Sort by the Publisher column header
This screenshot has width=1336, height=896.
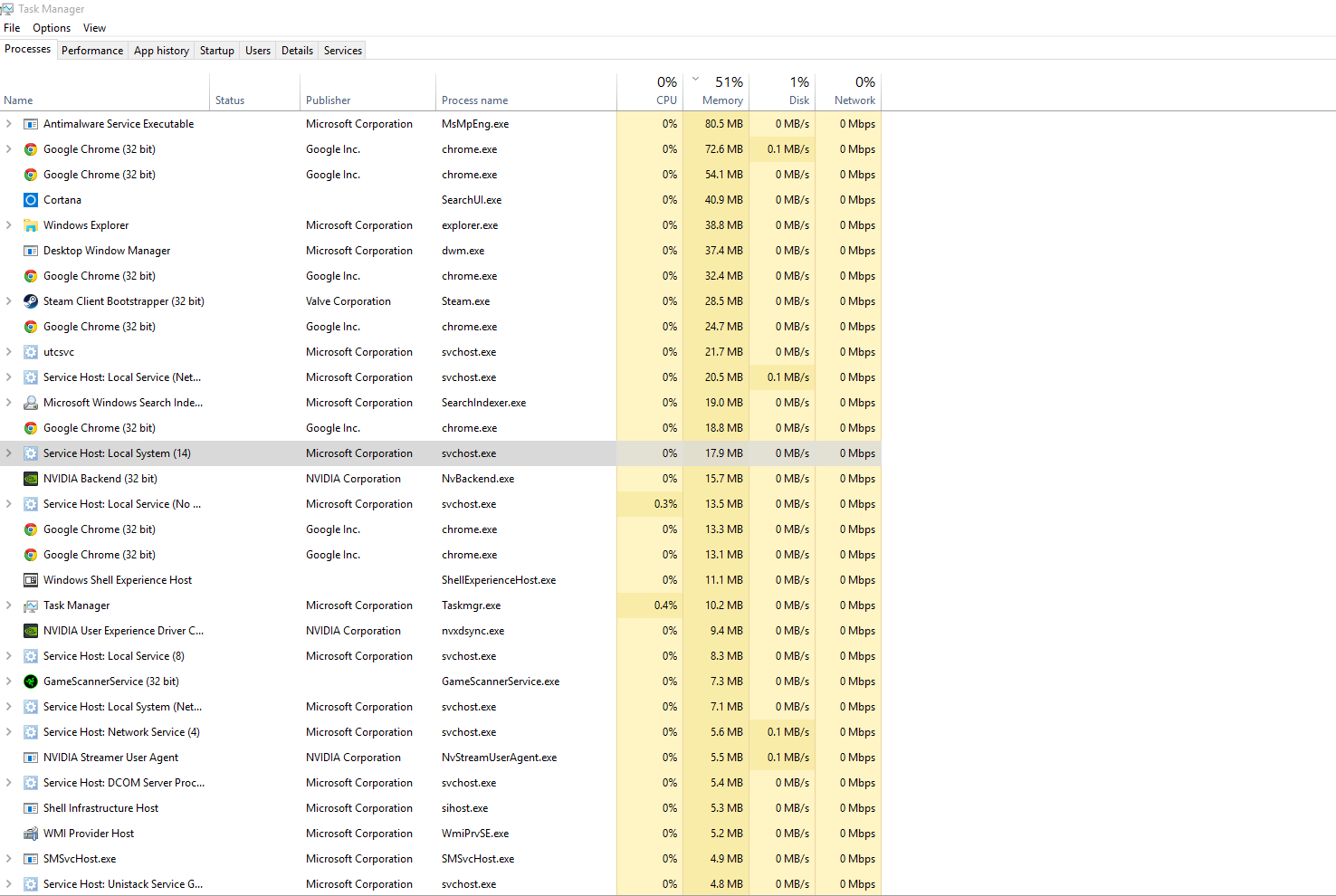[367, 91]
